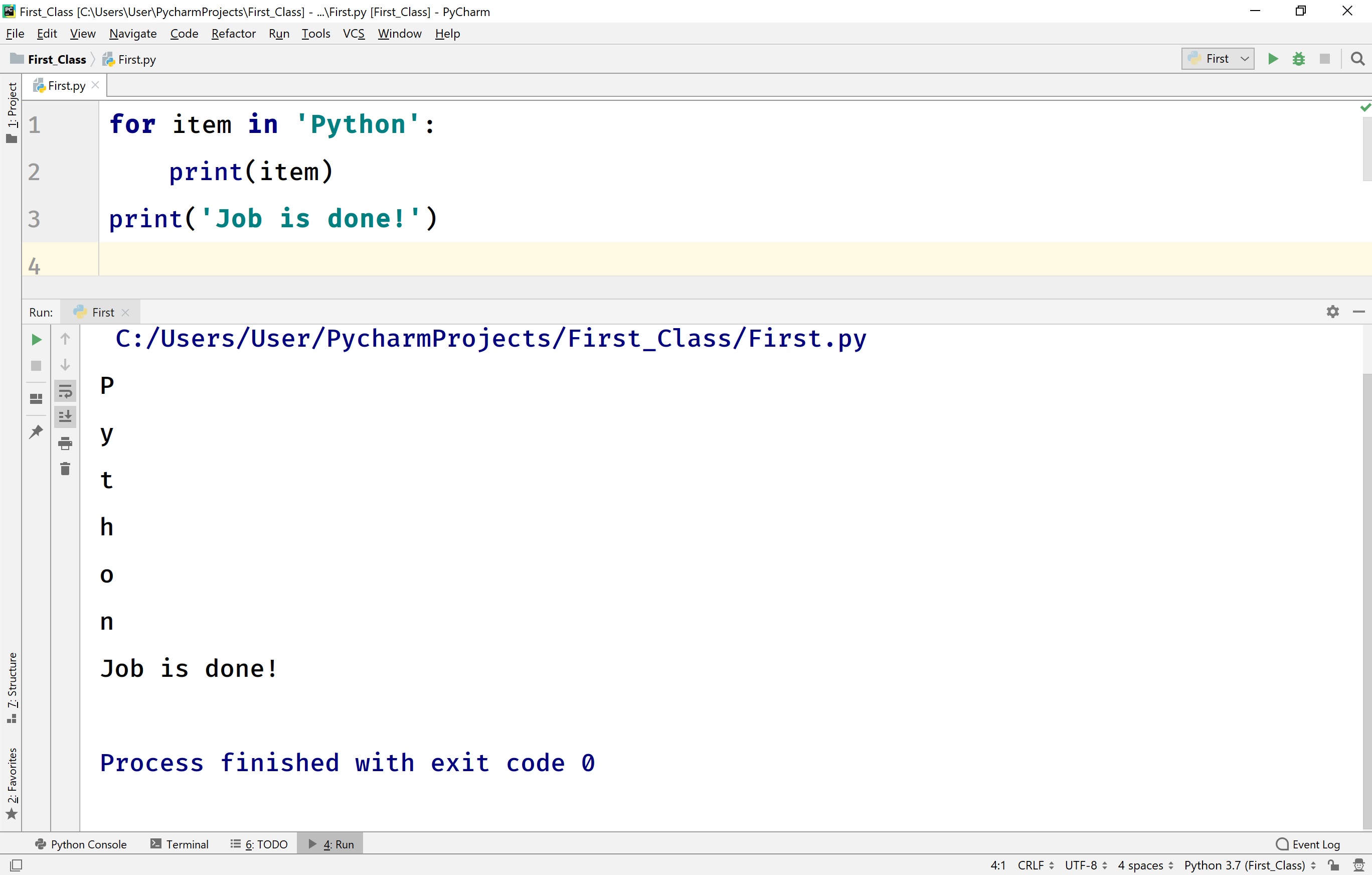Click the Print output icon
Viewport: 1372px width, 875px height.
(65, 443)
